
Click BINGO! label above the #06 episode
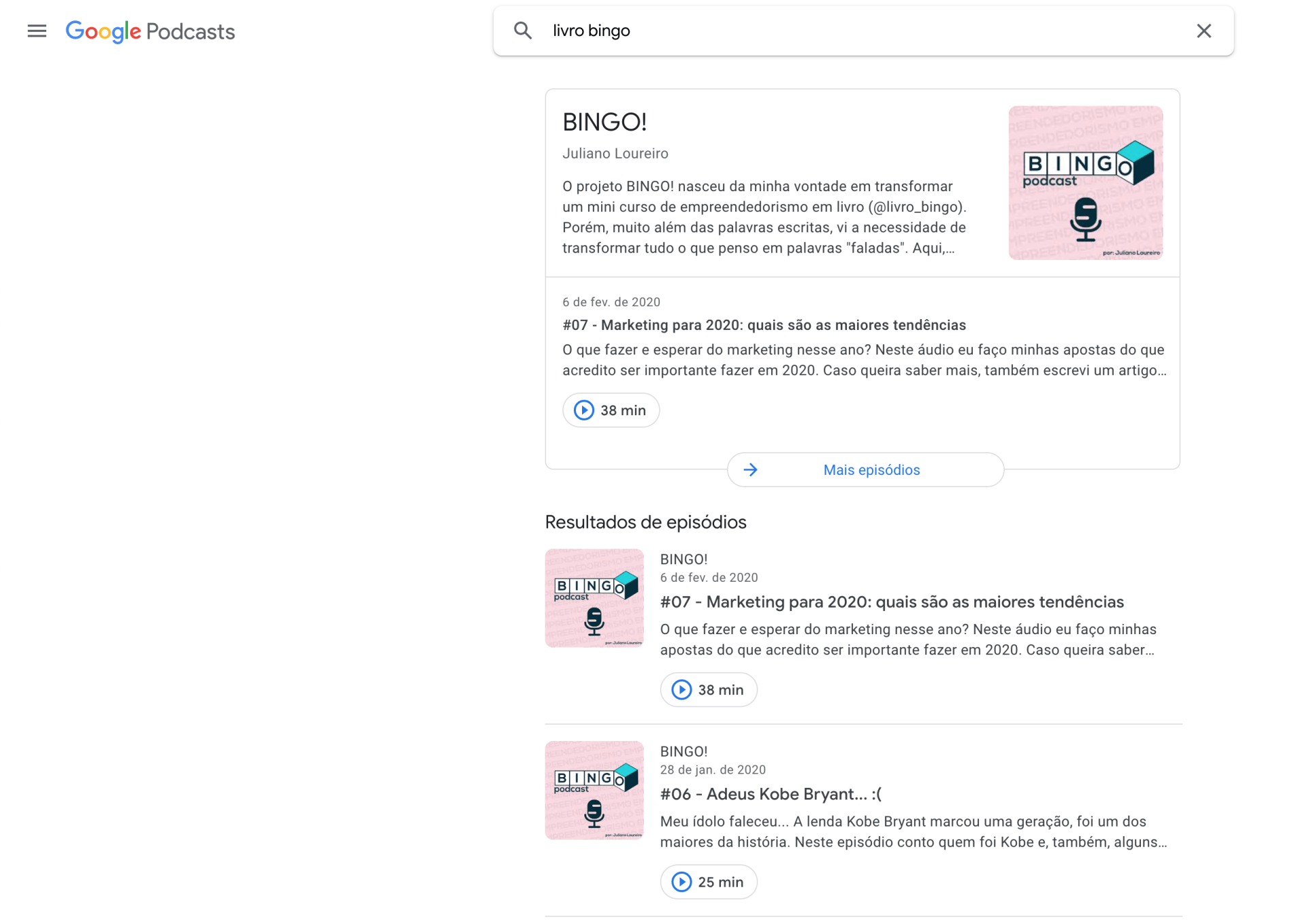coord(683,751)
